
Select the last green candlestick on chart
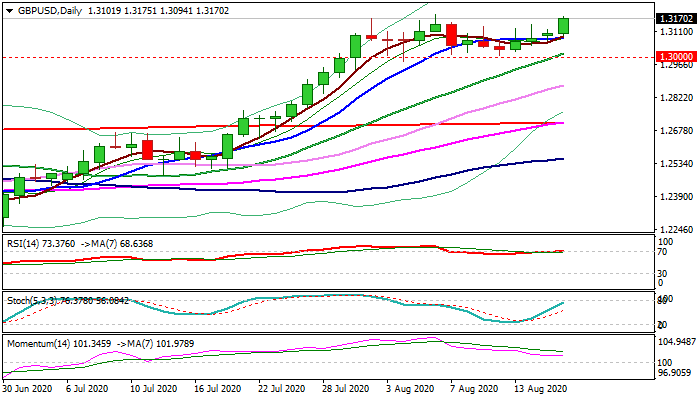click(564, 25)
